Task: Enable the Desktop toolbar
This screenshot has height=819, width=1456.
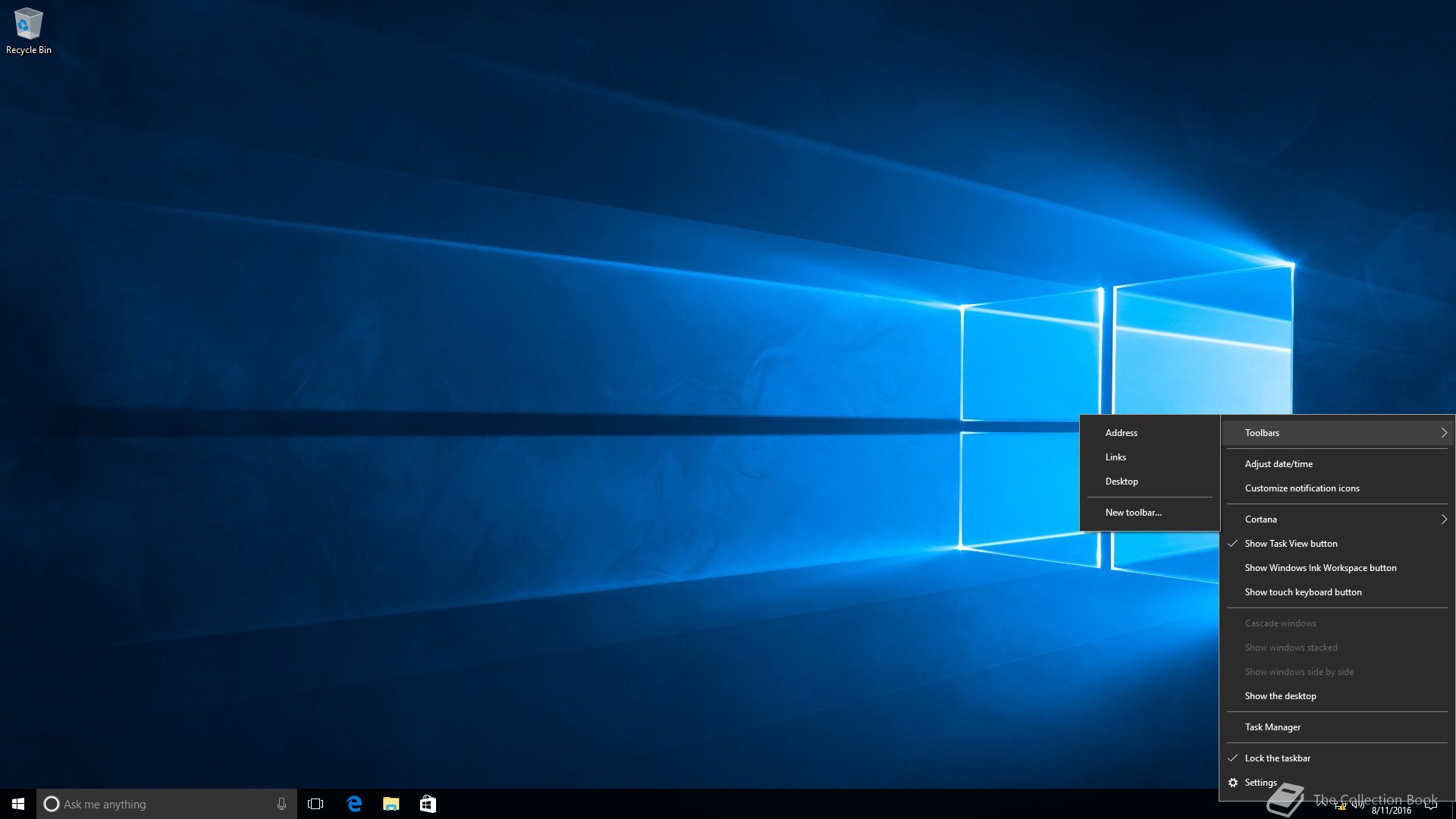Action: point(1150,482)
